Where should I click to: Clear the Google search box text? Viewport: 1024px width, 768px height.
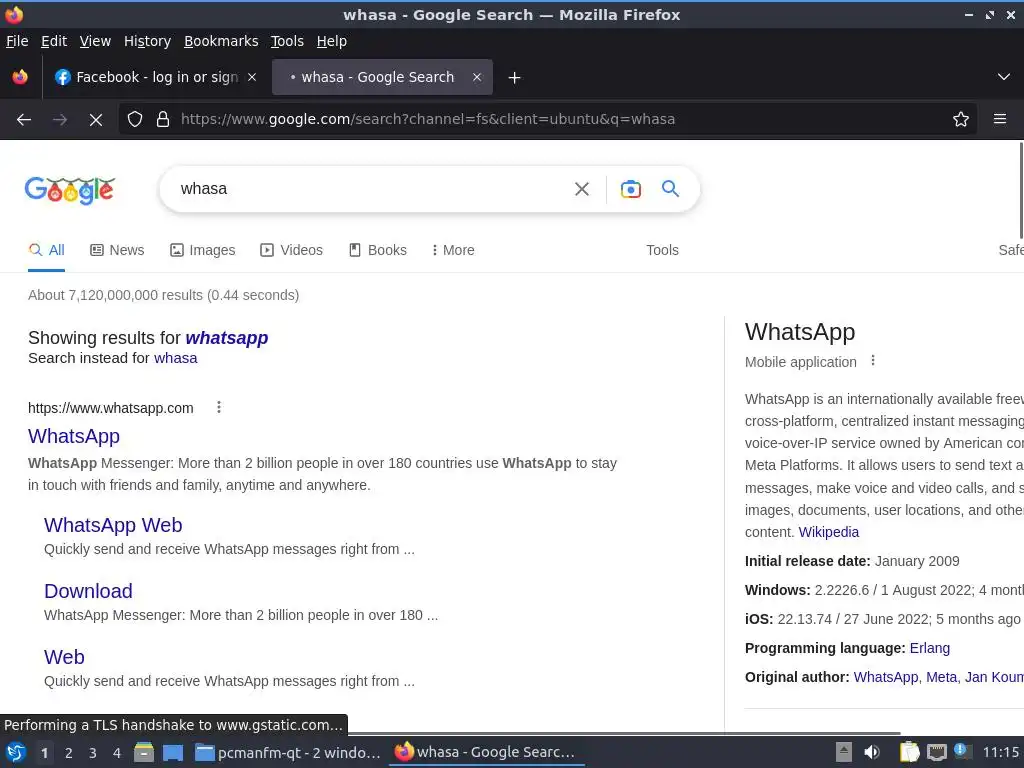tap(581, 189)
